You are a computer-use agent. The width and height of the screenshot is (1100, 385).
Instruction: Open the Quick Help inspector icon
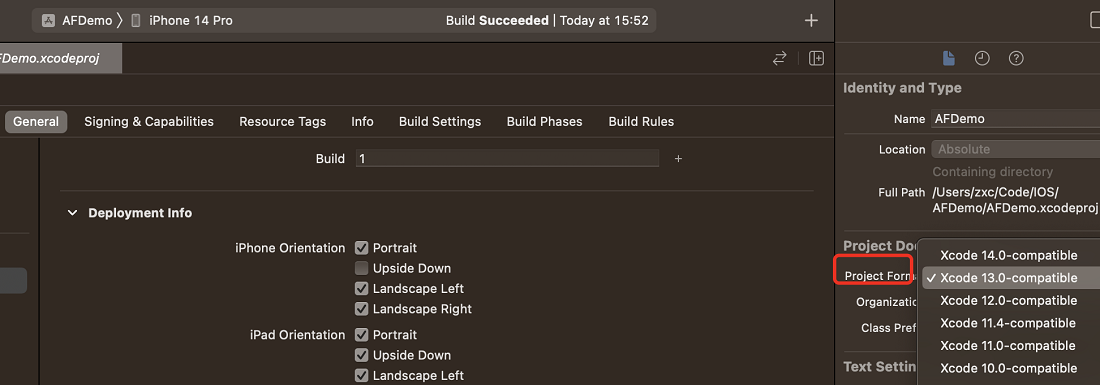pyautogui.click(x=1016, y=59)
